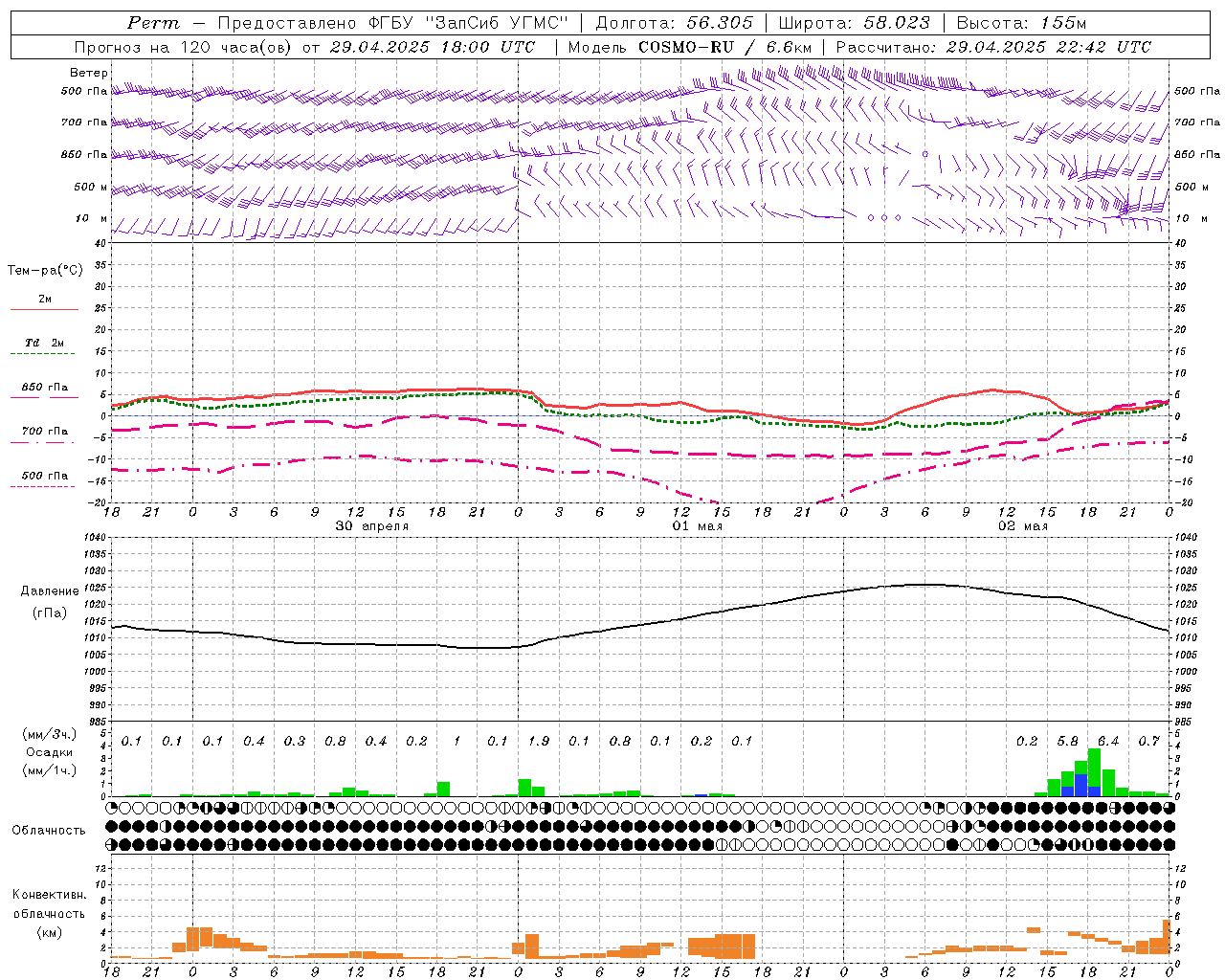Click the "1.9" three-hour precipitation value

click(539, 741)
